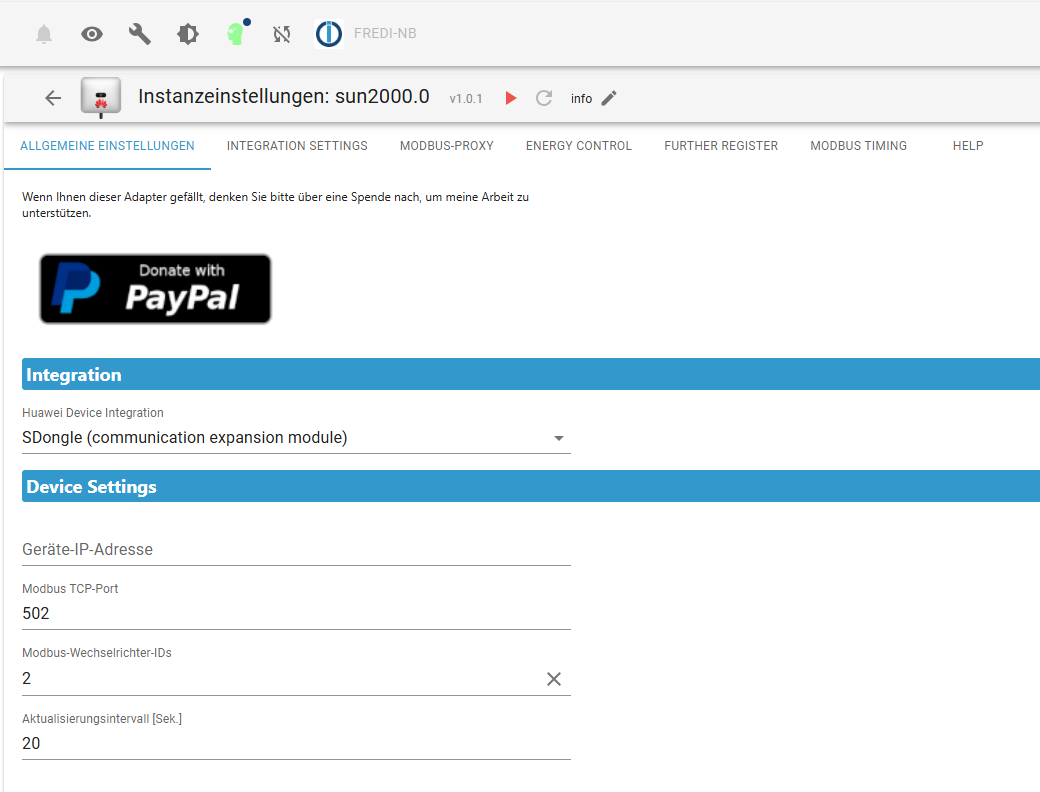Select the Allgemeine Einstellungen tab

[x=107, y=146]
